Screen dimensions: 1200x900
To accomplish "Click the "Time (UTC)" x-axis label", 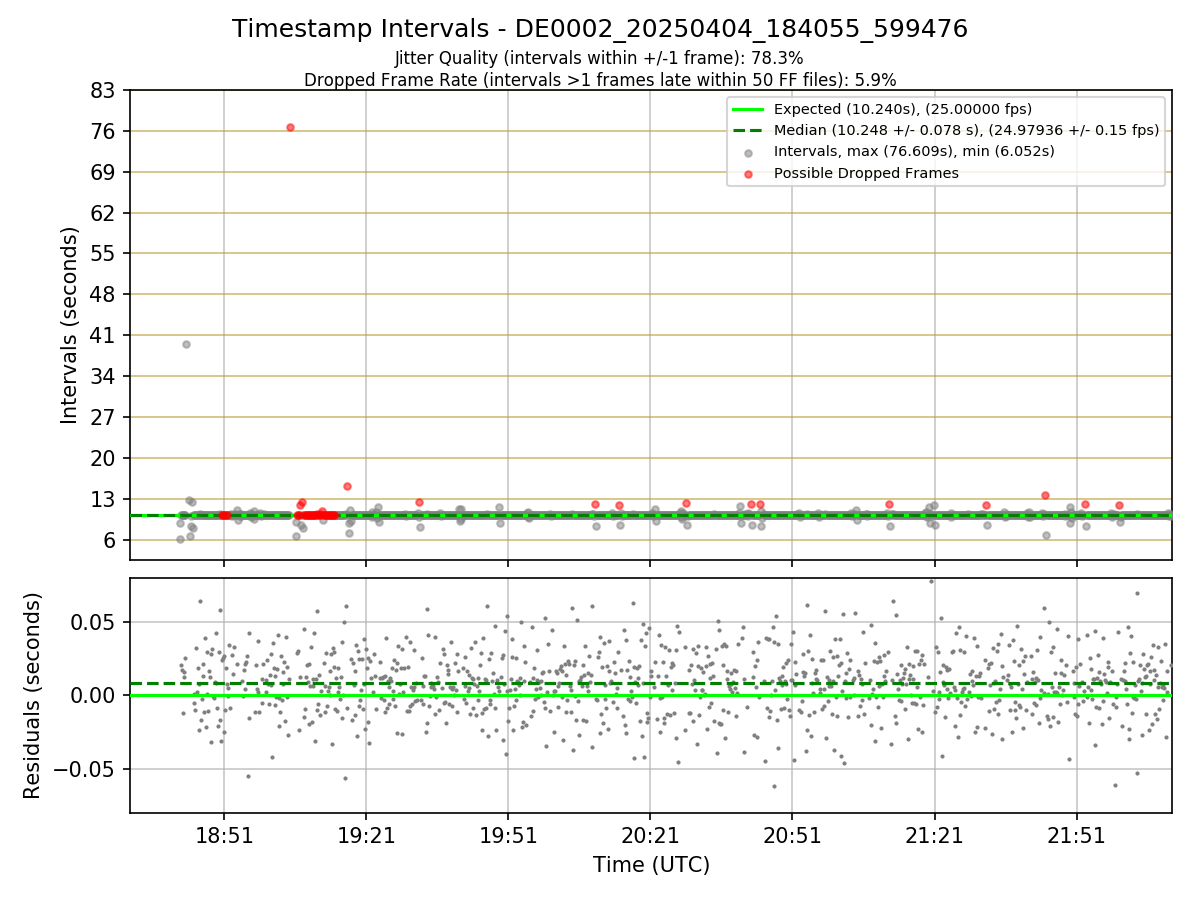I will (x=651, y=865).
